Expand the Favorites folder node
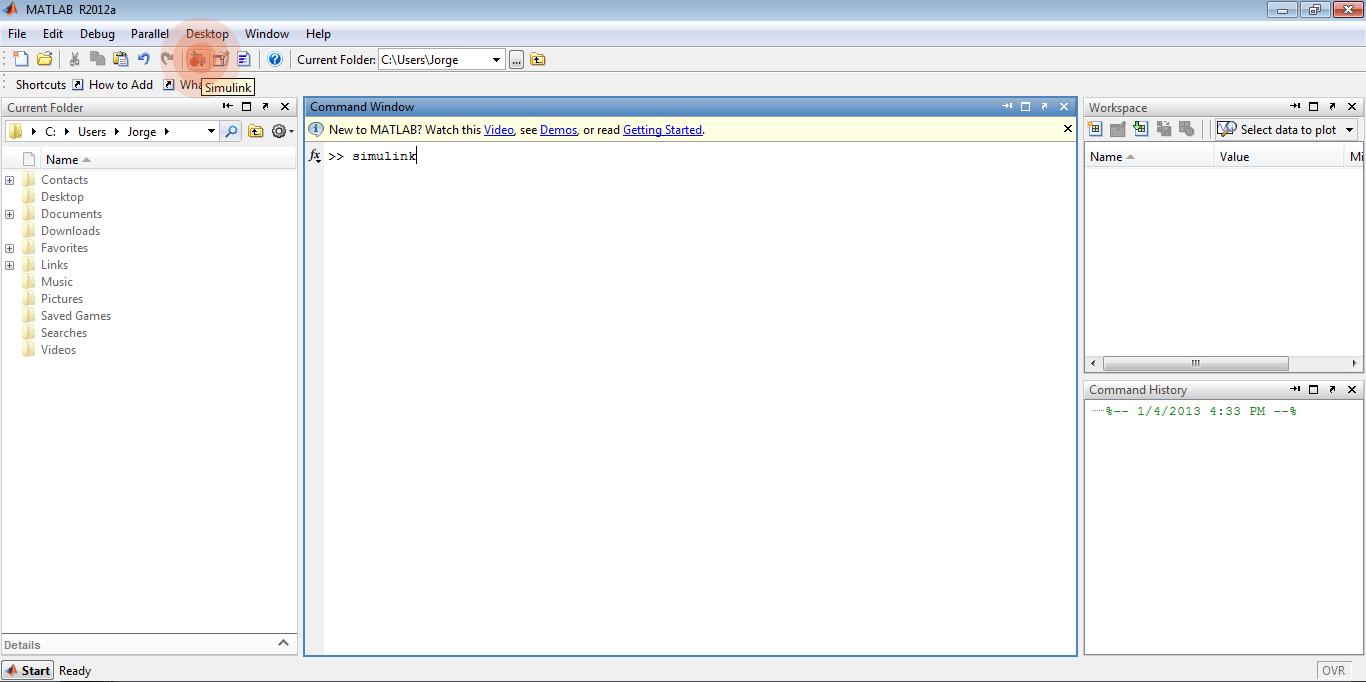The width and height of the screenshot is (1366, 682). (10, 248)
